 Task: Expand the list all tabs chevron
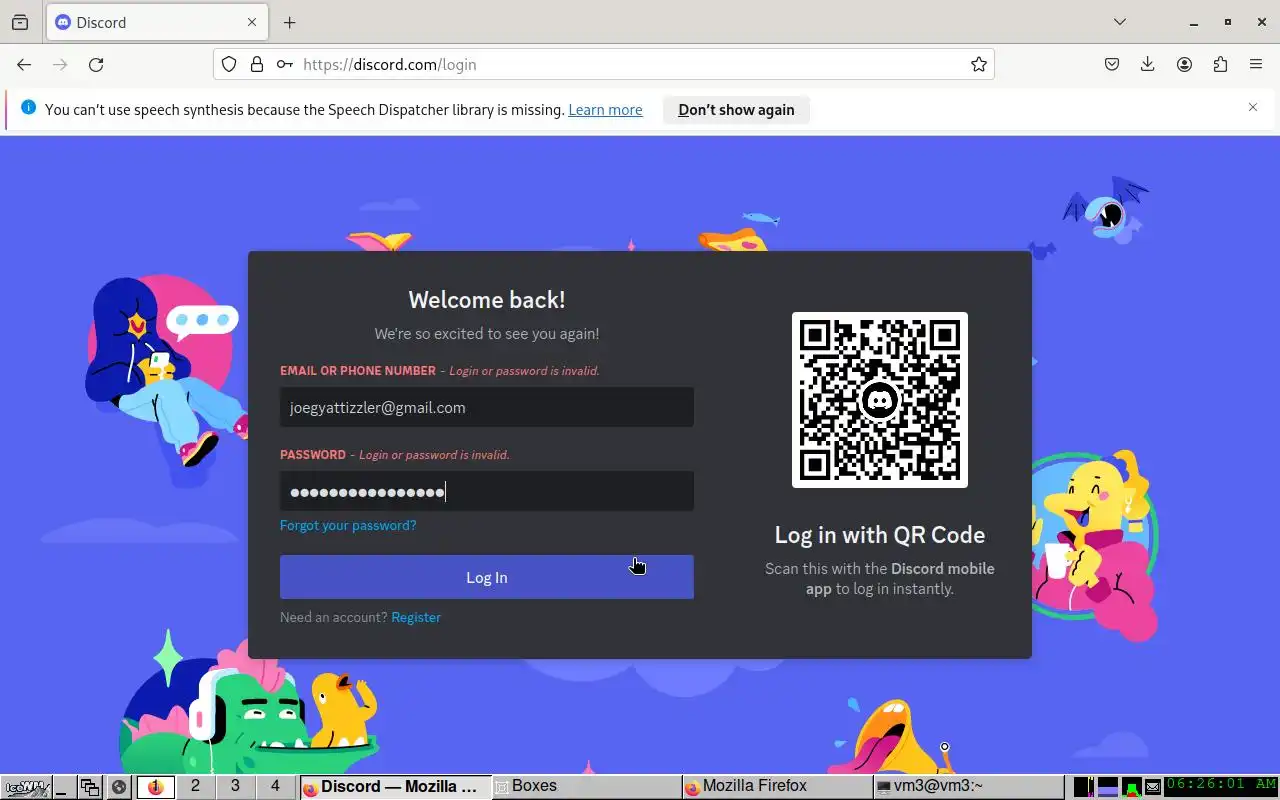point(1120,22)
